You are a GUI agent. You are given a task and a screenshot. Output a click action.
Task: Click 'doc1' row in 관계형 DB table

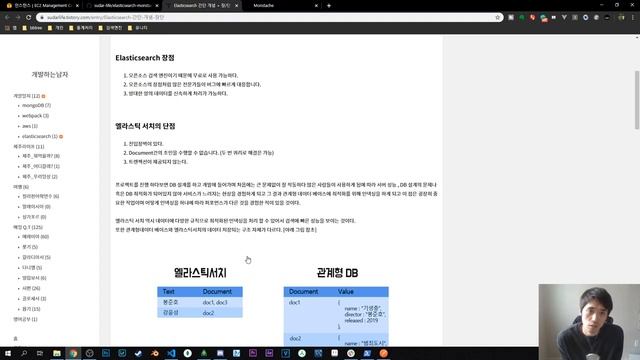click(336, 315)
